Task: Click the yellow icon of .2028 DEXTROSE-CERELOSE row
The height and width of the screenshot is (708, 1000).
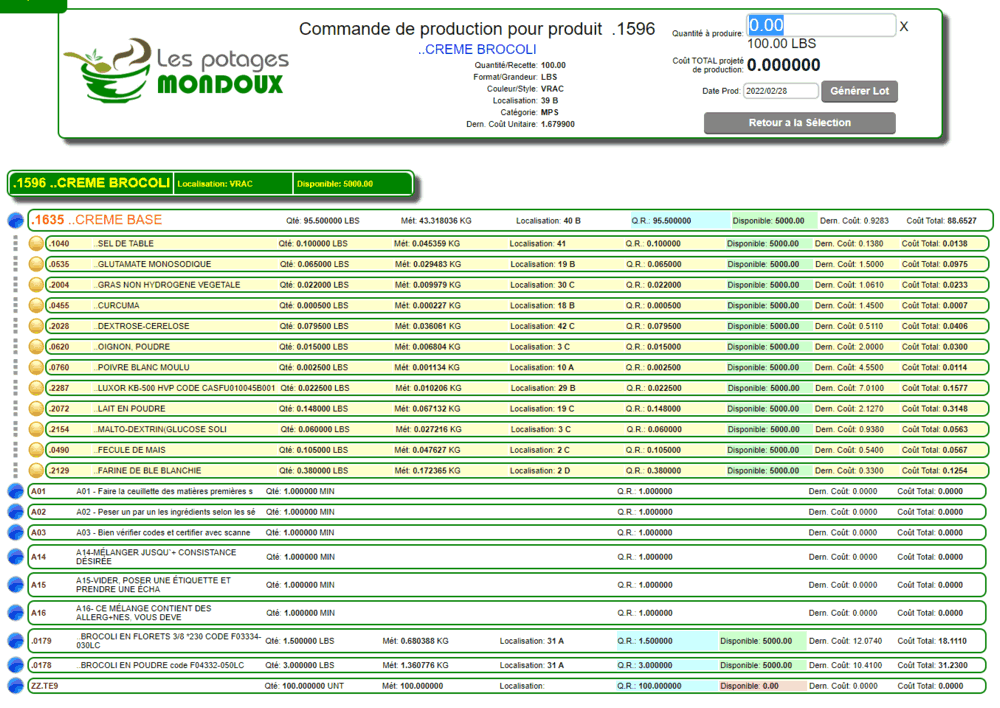Action: tap(36, 326)
